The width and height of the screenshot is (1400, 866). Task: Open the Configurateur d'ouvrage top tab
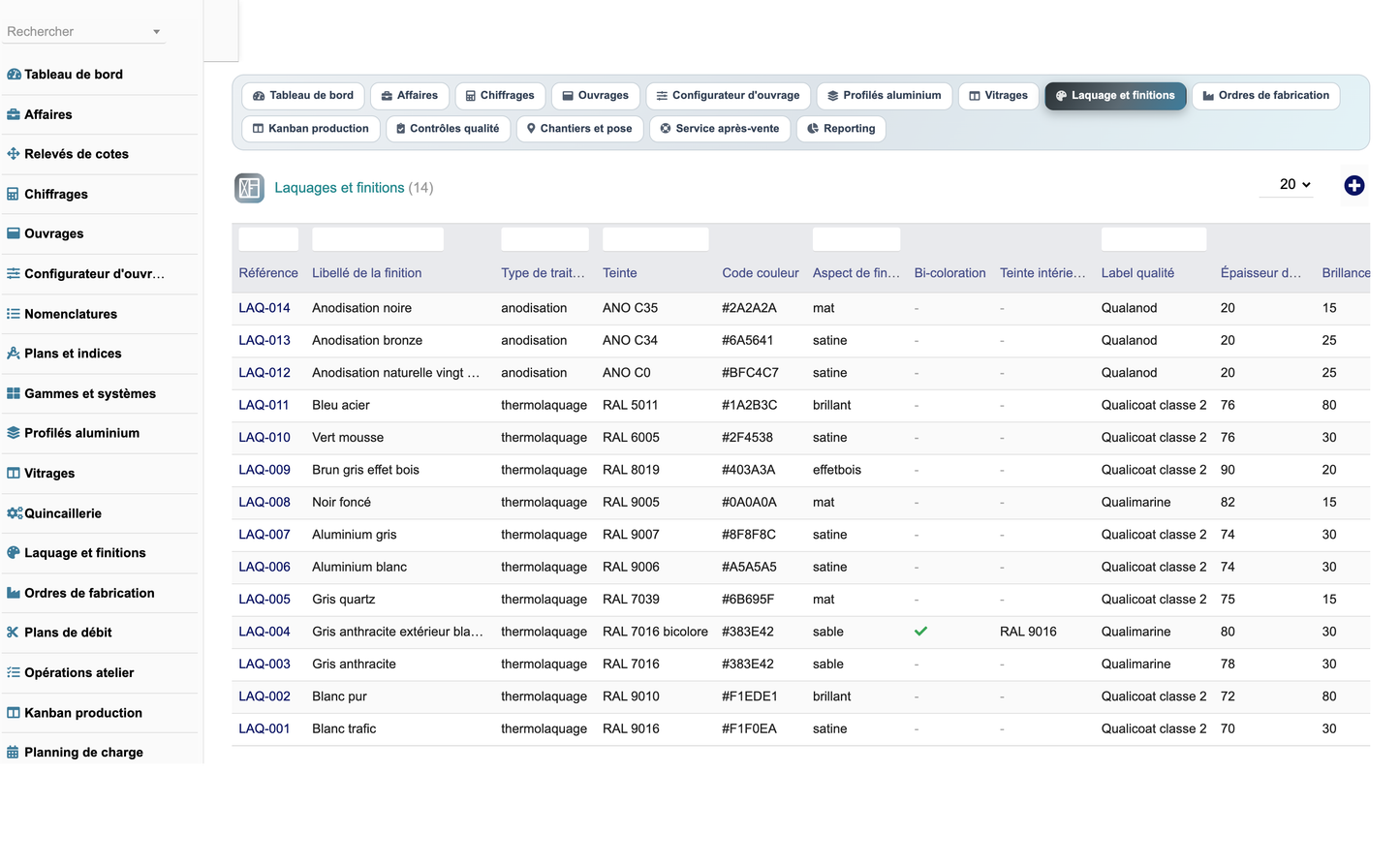(x=729, y=96)
